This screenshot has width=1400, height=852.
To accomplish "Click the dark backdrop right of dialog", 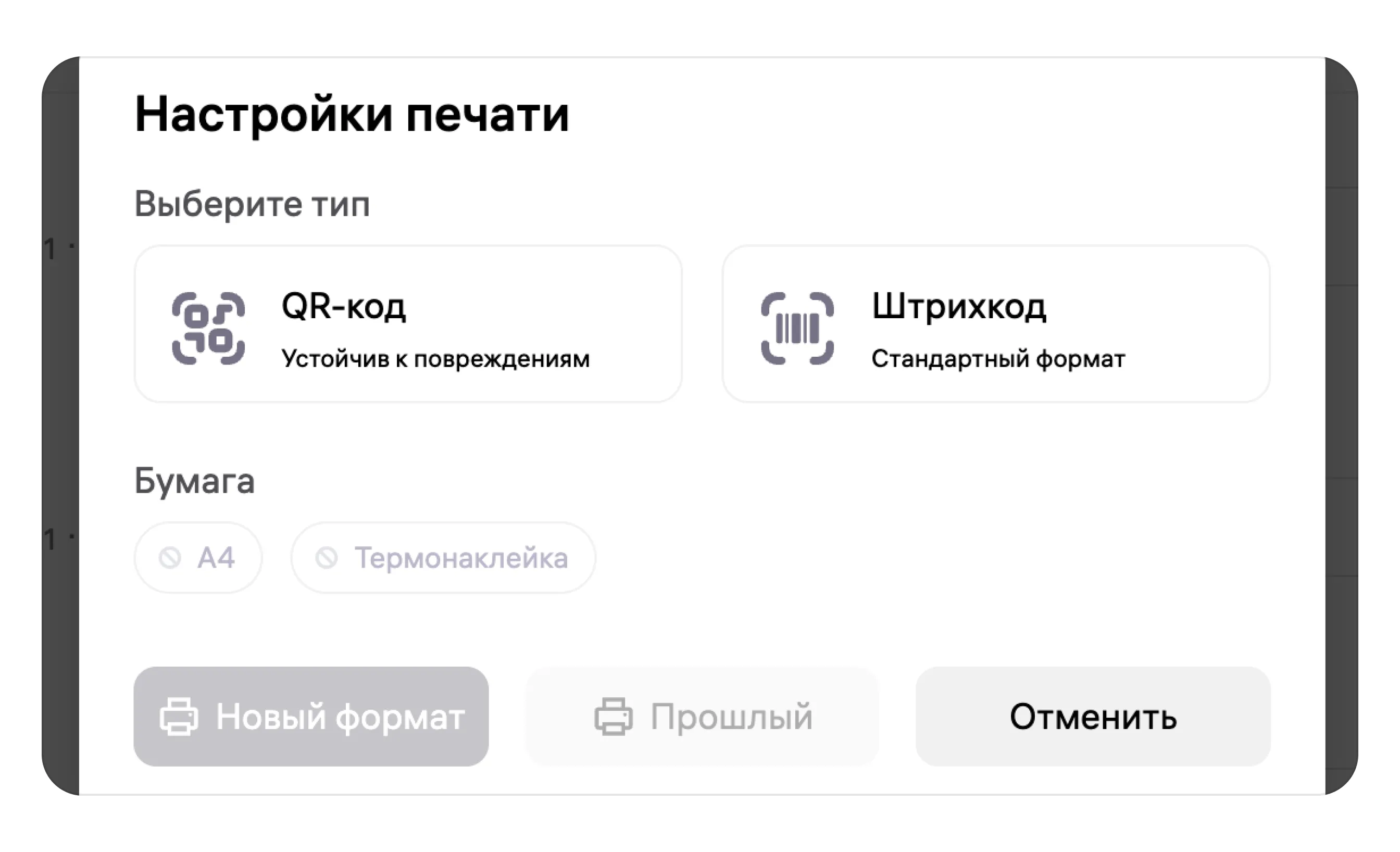I will pos(1341,397).
